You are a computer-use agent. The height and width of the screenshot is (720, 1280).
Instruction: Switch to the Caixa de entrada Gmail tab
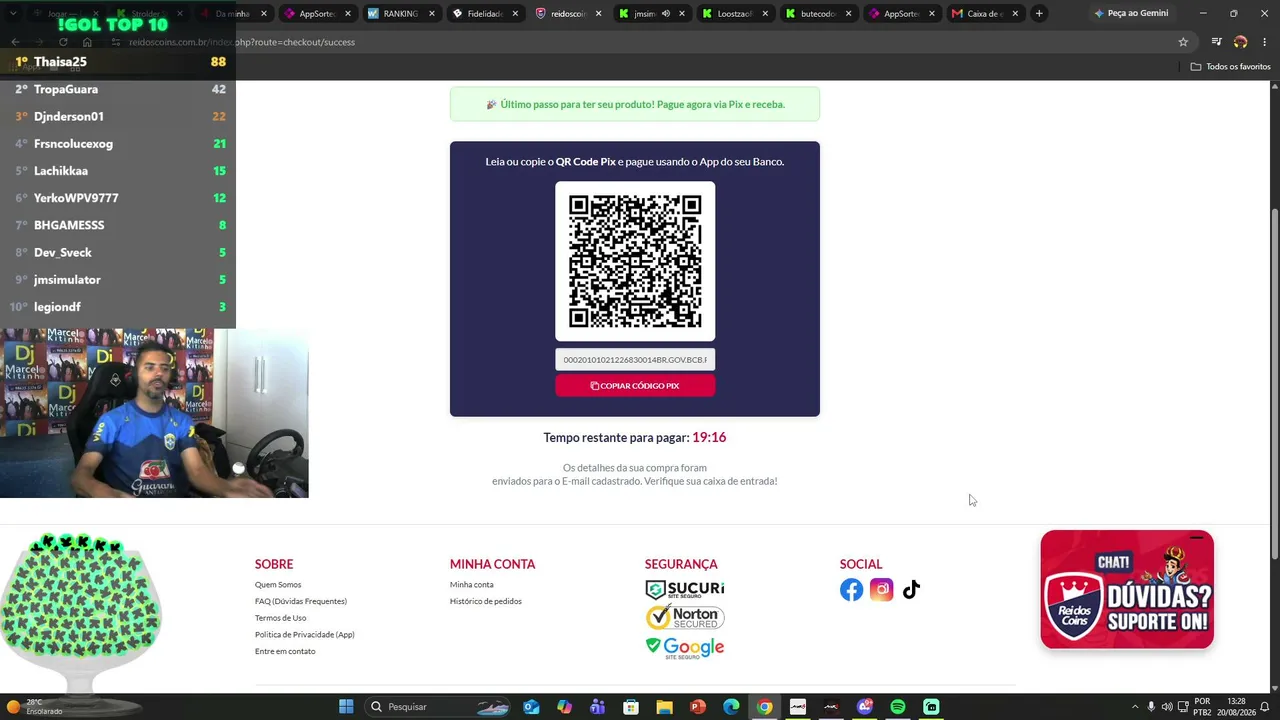tap(984, 14)
